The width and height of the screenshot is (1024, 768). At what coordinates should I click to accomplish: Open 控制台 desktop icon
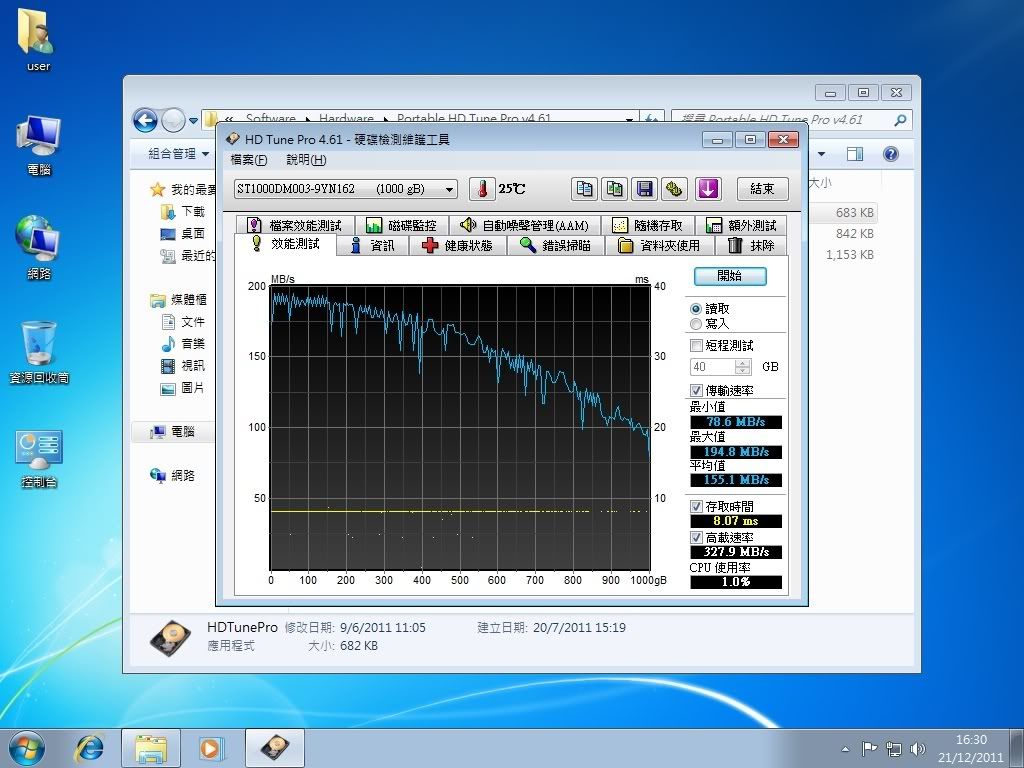click(x=39, y=458)
